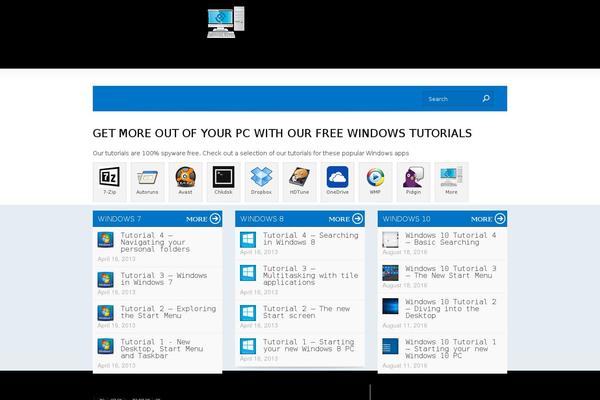Click Windows 7 icon beside Exploring the Start Menu
This screenshot has width=600, height=400.
[105, 313]
